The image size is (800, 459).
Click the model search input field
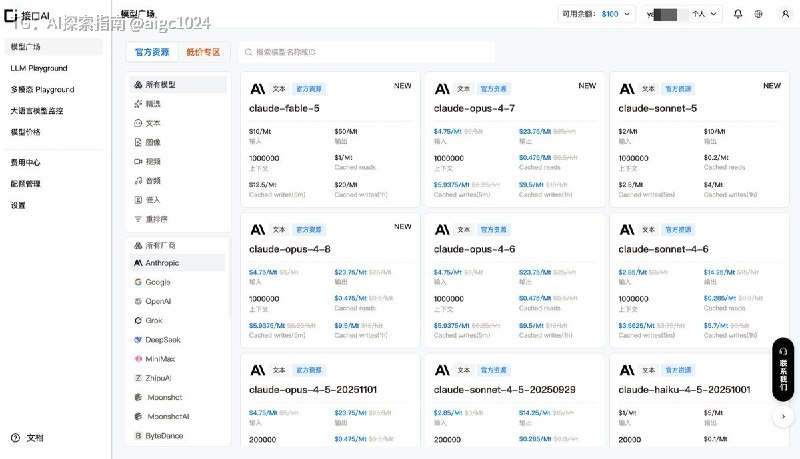[x=366, y=52]
